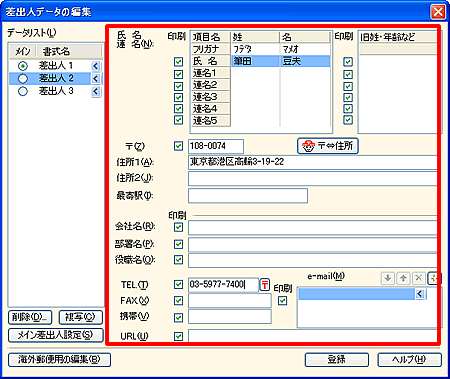The image size is (450, 379).
Task: Select the 差出人 3 radio button
Action: coord(23,91)
